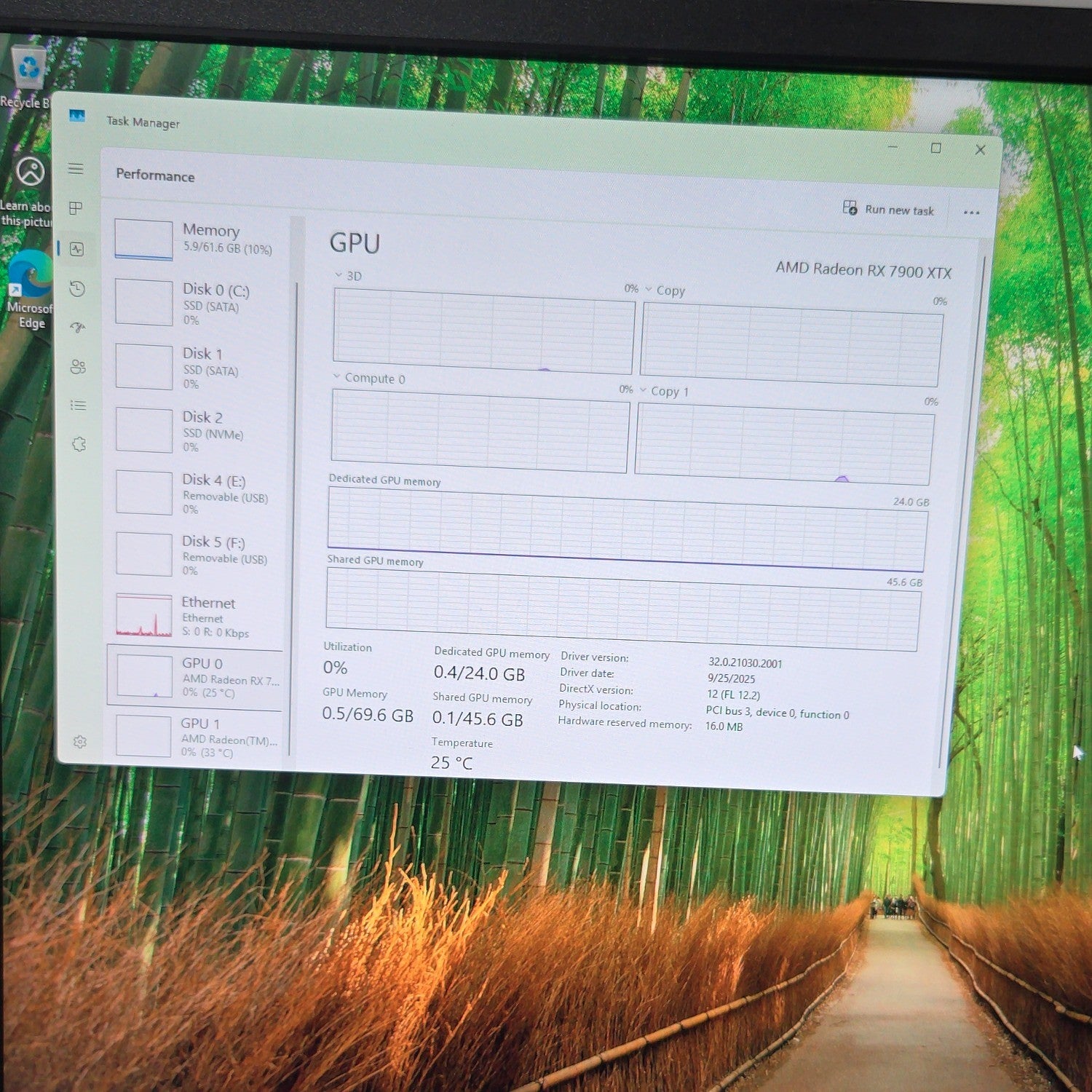Open the Copy engine dropdown
The image size is (1092, 1092).
click(x=649, y=289)
